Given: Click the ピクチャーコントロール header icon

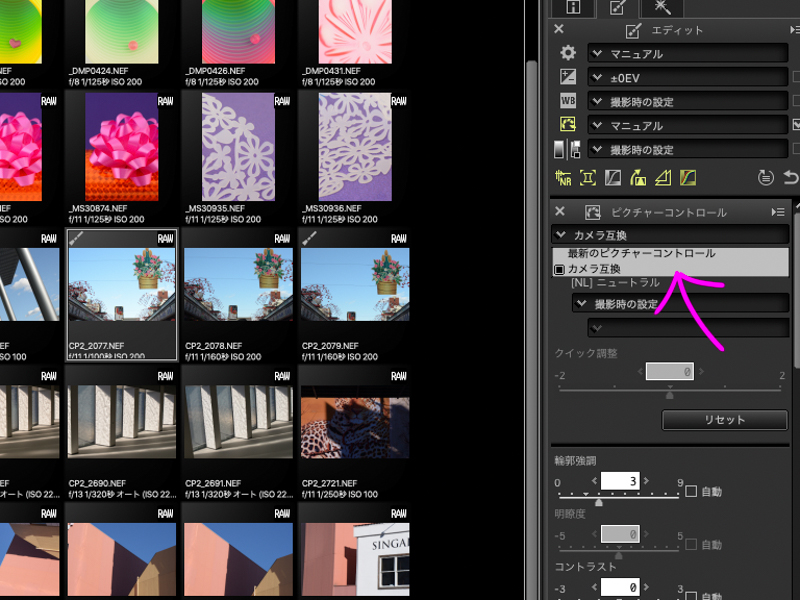Looking at the screenshot, I should (x=592, y=212).
